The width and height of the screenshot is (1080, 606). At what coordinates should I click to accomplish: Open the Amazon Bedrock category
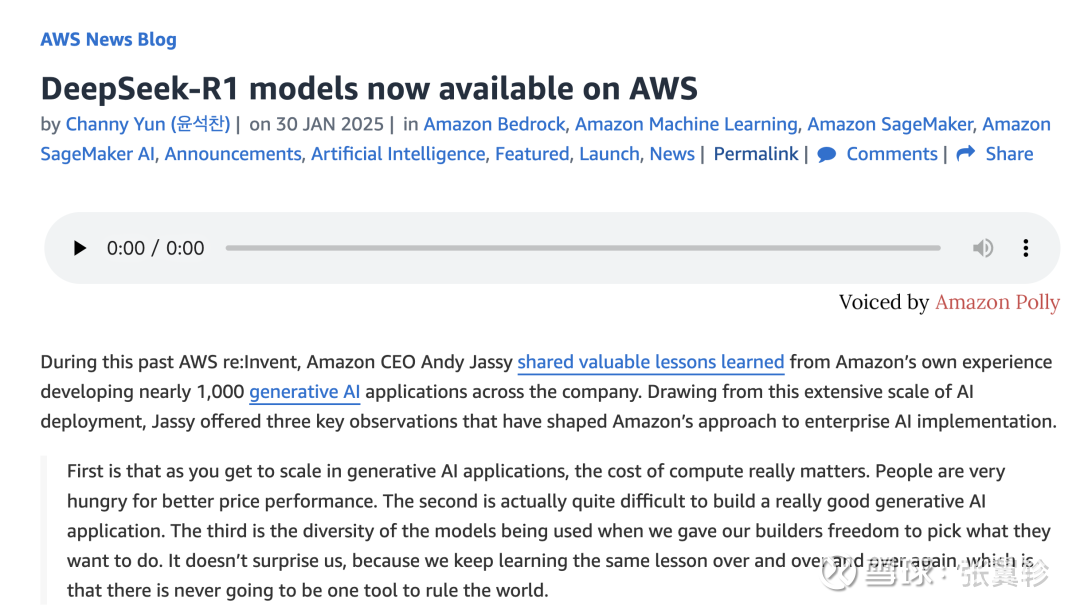pos(494,124)
